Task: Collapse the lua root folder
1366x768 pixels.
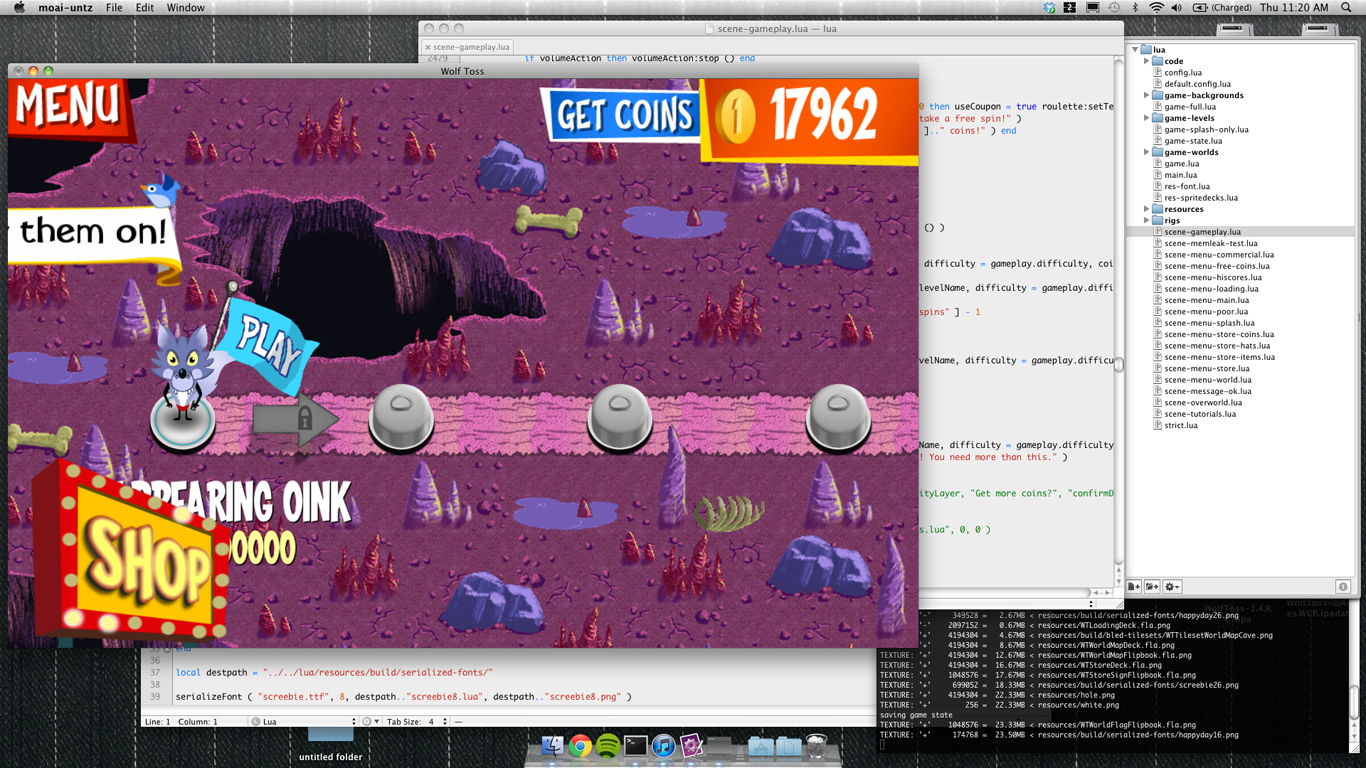Action: (x=1135, y=49)
